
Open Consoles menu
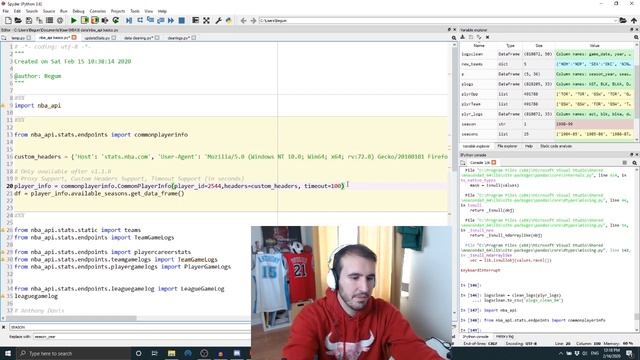tap(98, 11)
